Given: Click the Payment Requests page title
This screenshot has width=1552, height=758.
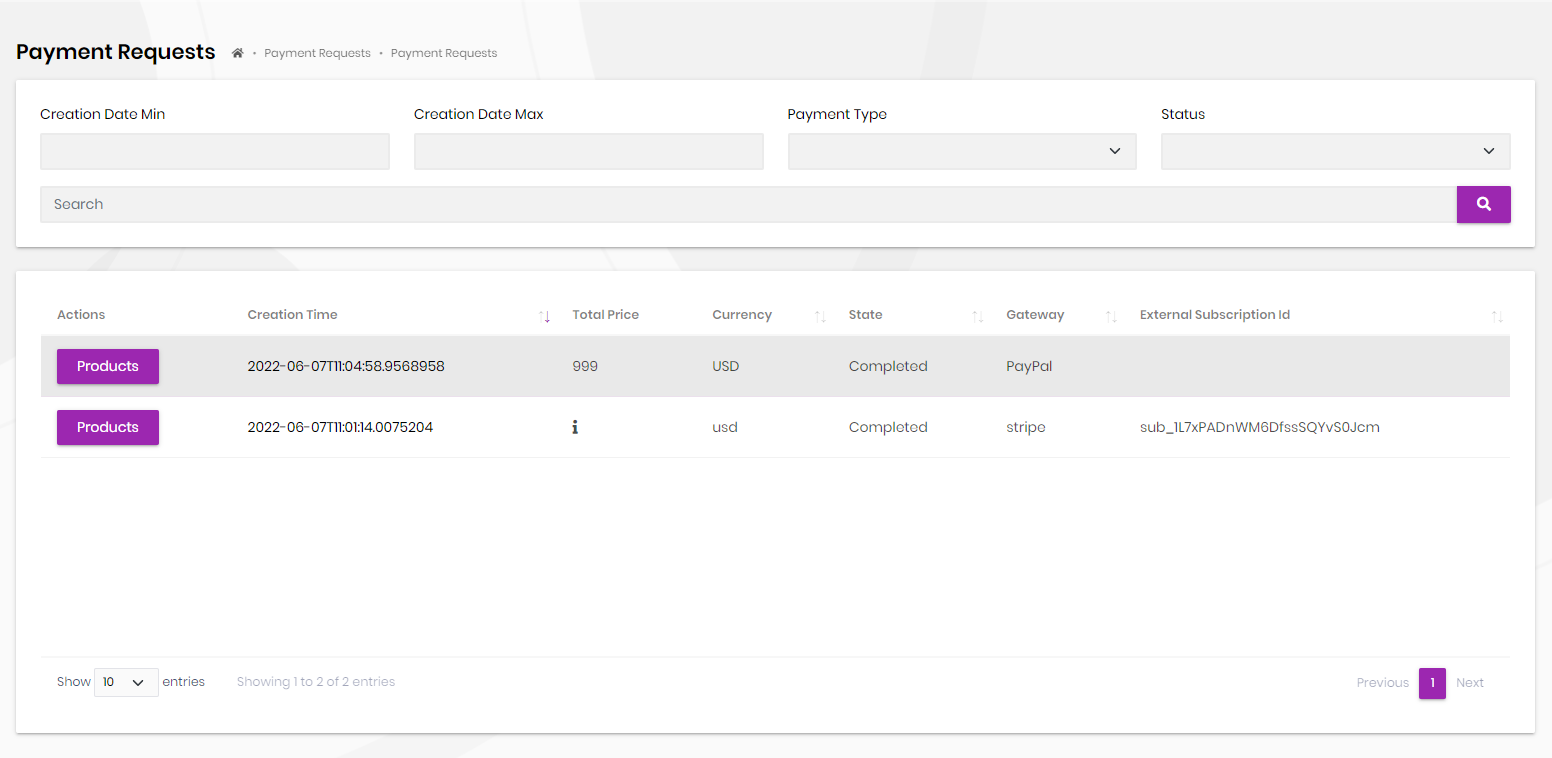Looking at the screenshot, I should 116,52.
